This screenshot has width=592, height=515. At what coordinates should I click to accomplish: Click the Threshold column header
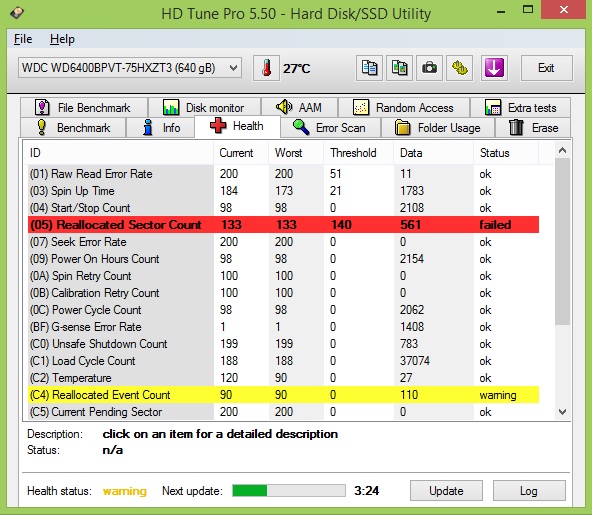pyautogui.click(x=359, y=153)
